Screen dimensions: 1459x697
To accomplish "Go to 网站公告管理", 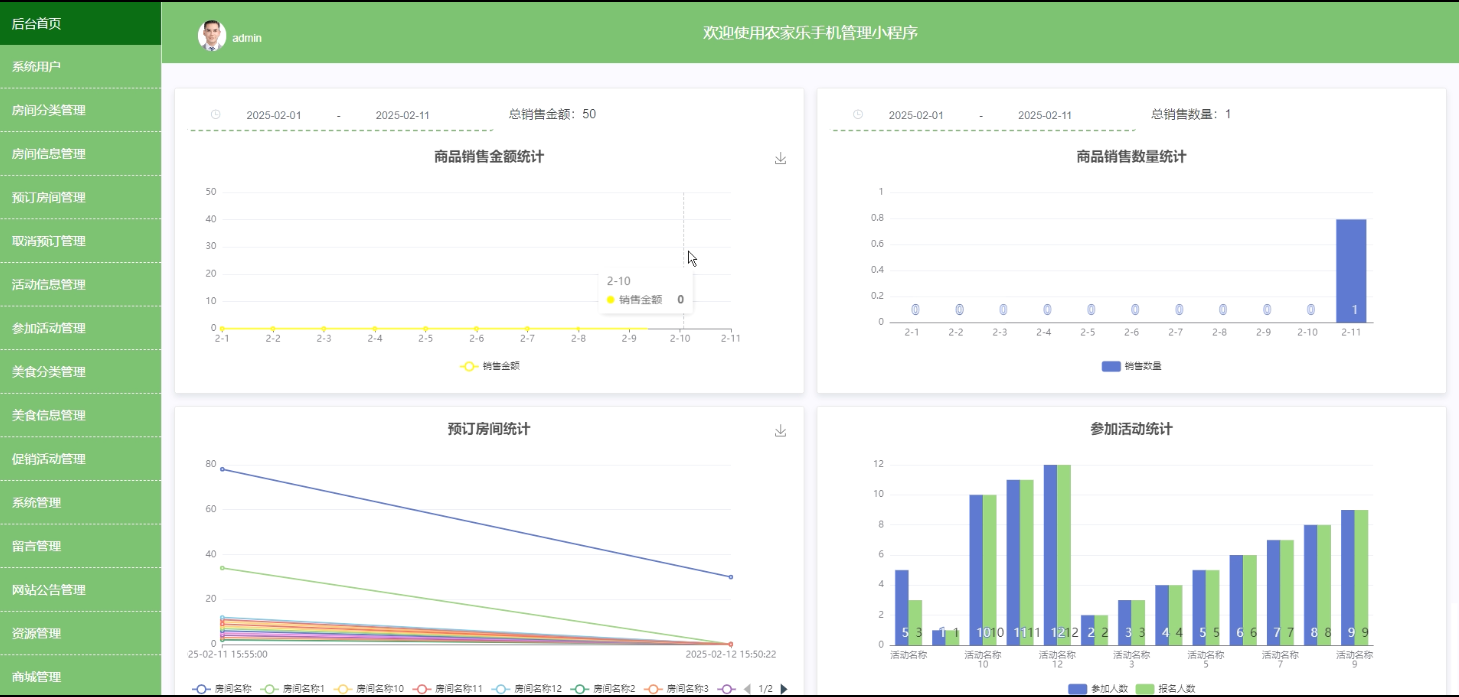I will pos(80,590).
